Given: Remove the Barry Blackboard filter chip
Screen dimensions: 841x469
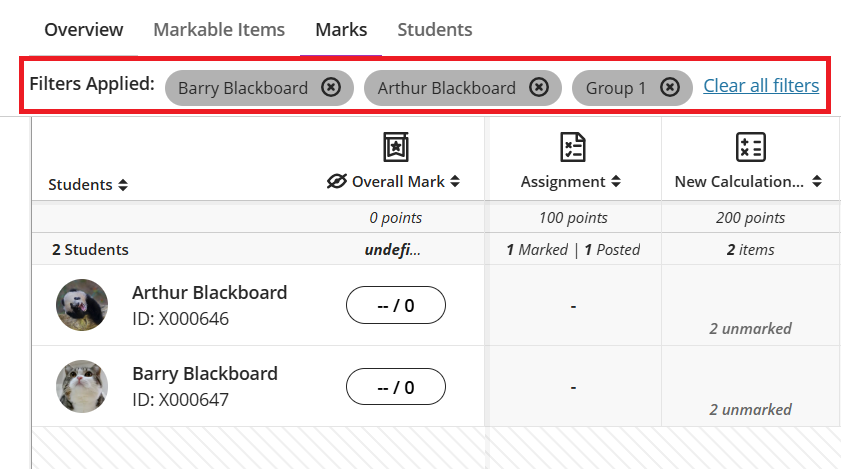Looking at the screenshot, I should coord(331,88).
